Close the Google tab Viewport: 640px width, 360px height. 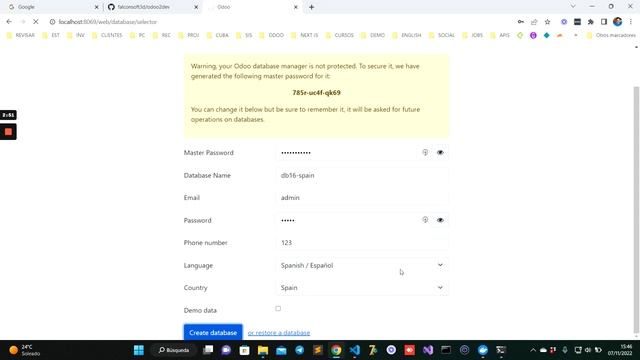[97, 7]
